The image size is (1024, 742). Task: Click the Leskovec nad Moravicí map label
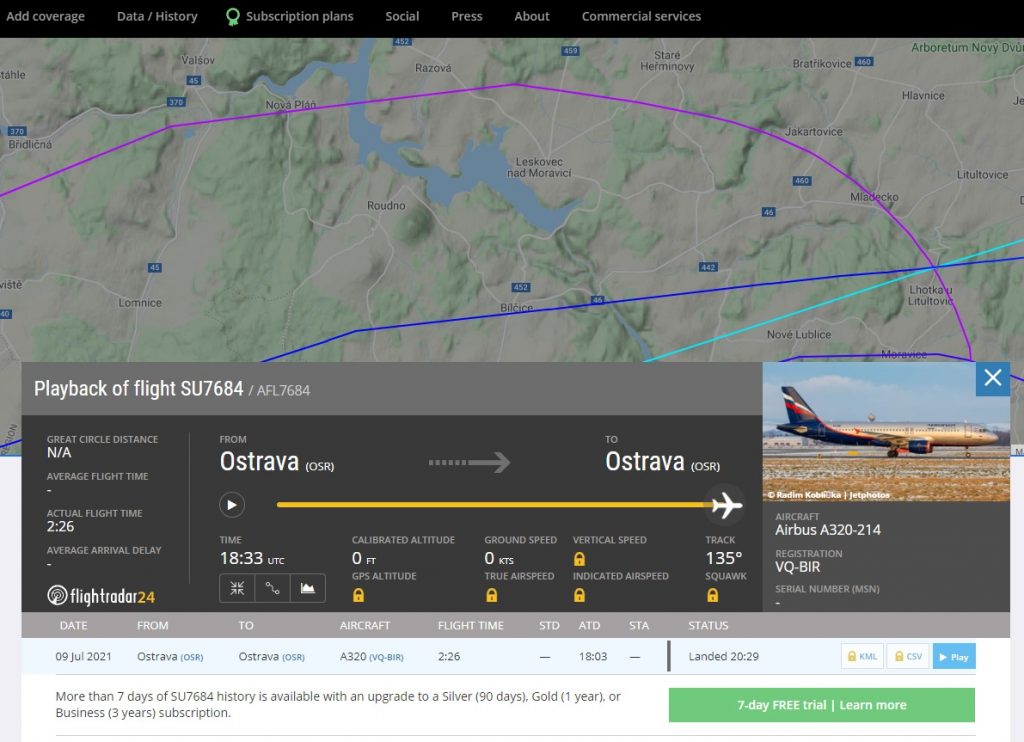tap(539, 167)
